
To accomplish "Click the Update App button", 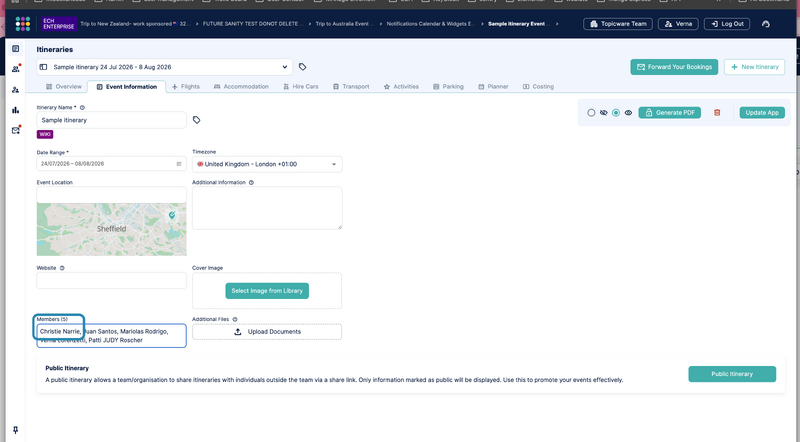I will tap(762, 113).
